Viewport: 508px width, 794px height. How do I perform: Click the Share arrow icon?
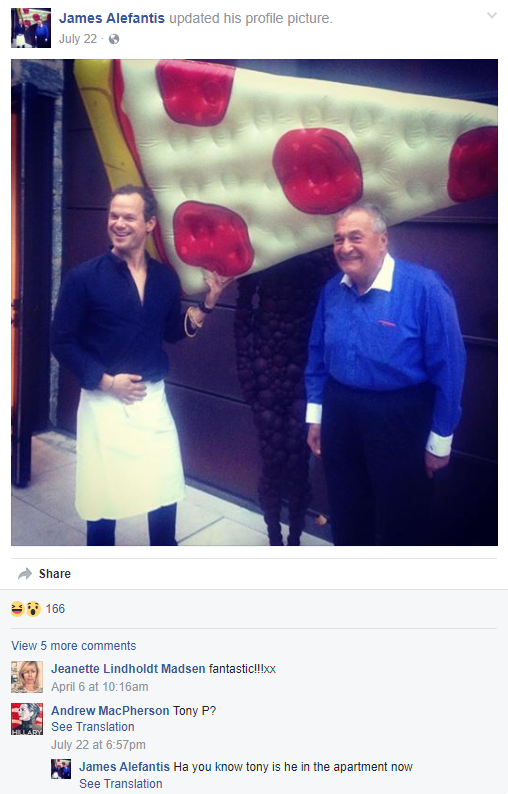click(24, 574)
